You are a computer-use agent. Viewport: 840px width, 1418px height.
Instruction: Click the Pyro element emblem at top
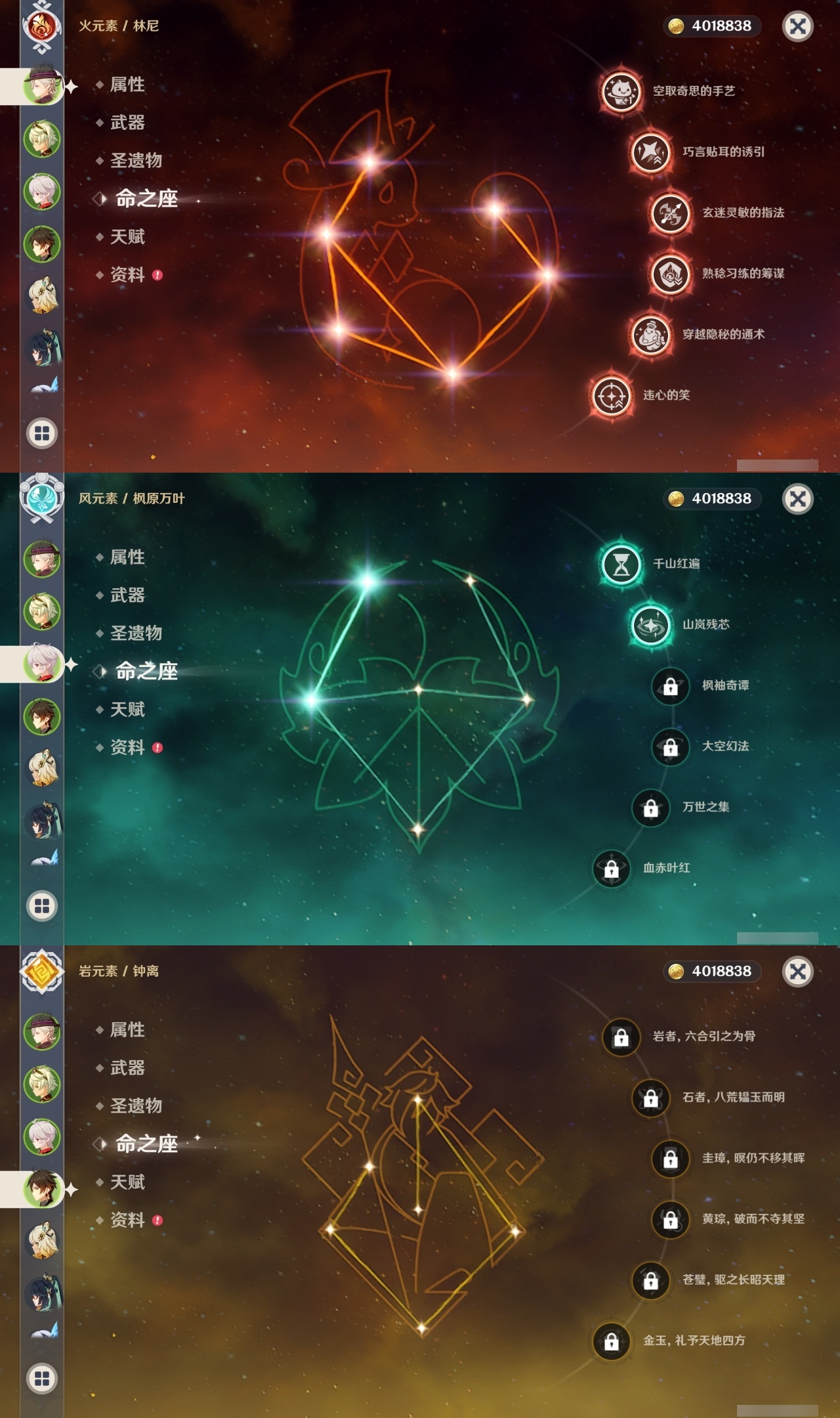tap(42, 26)
